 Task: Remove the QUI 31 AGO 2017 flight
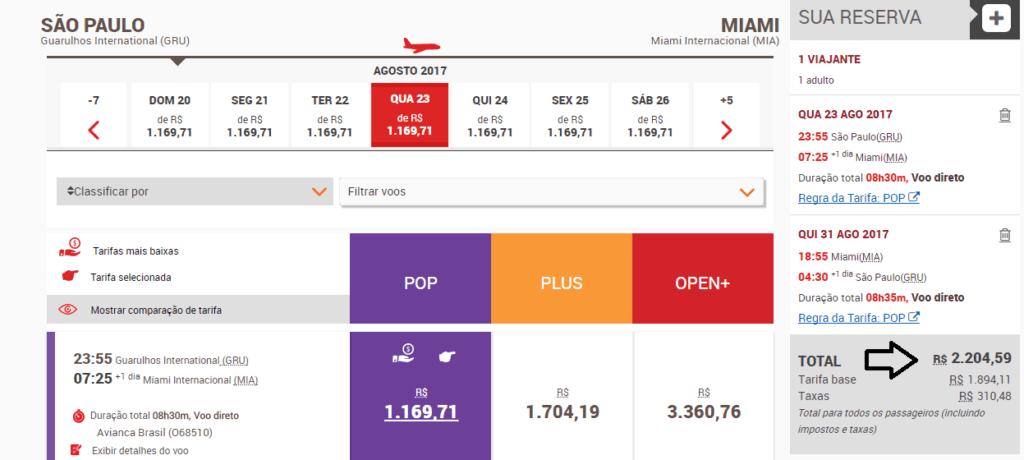1005,235
